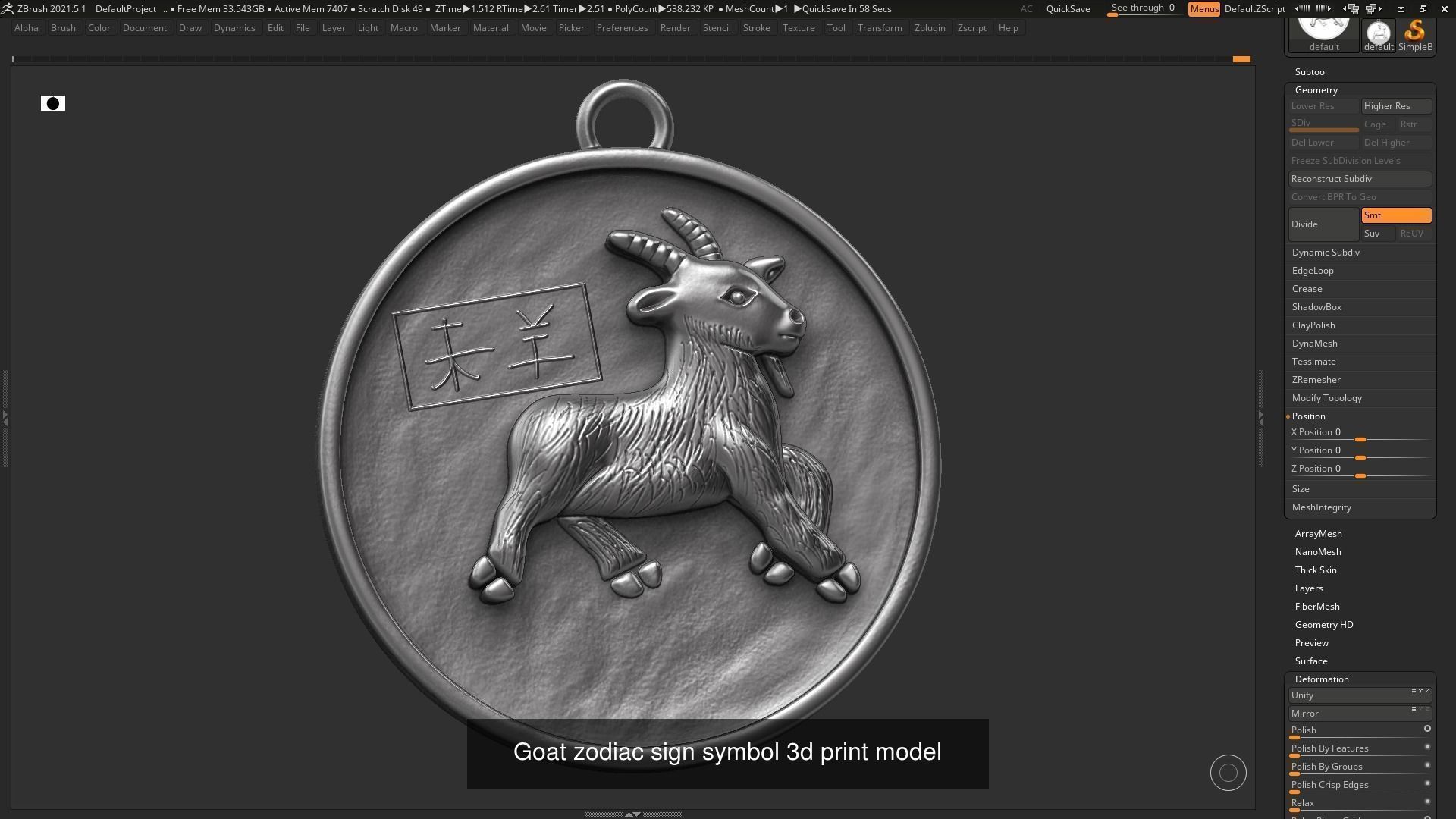1456x819 pixels.
Task: Toggle the Suv smooth UV option
Action: [x=1378, y=234]
